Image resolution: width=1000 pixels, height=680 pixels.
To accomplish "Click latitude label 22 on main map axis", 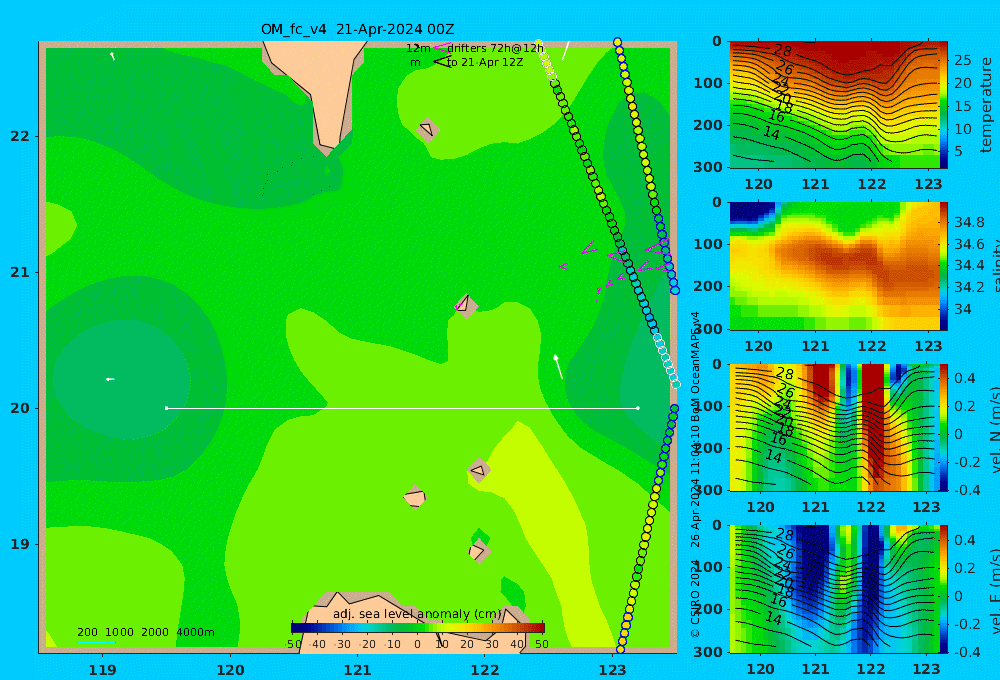I will click(20, 136).
